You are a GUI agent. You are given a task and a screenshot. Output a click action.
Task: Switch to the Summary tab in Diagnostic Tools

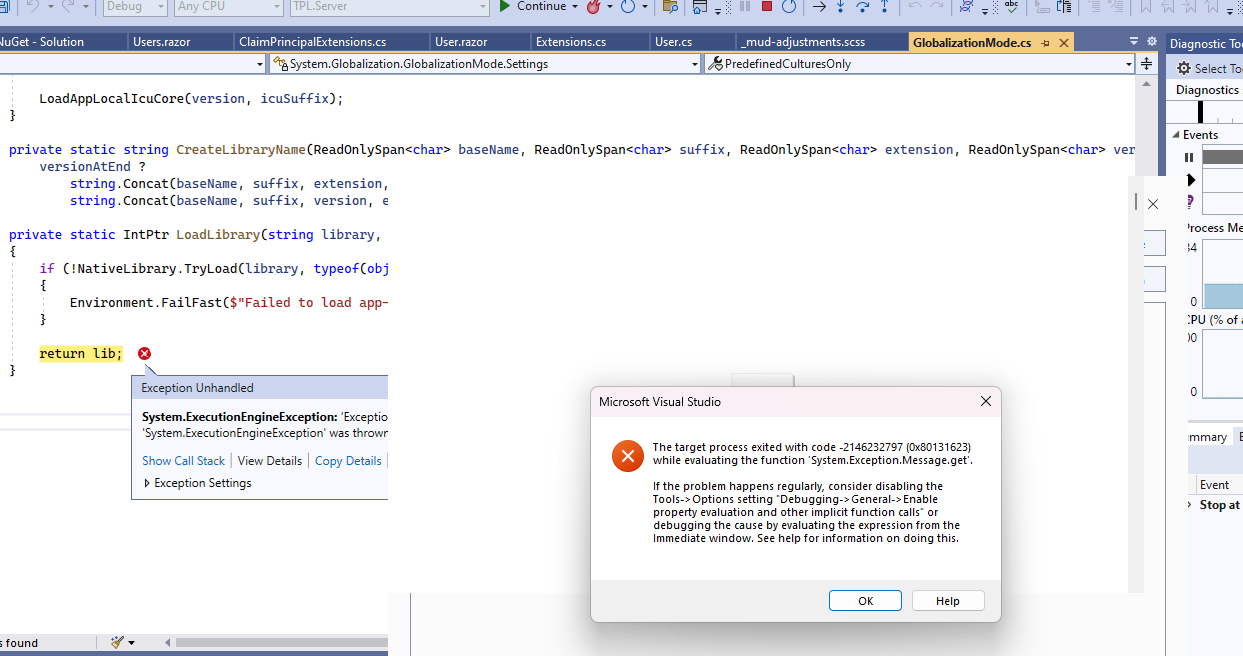(1206, 436)
